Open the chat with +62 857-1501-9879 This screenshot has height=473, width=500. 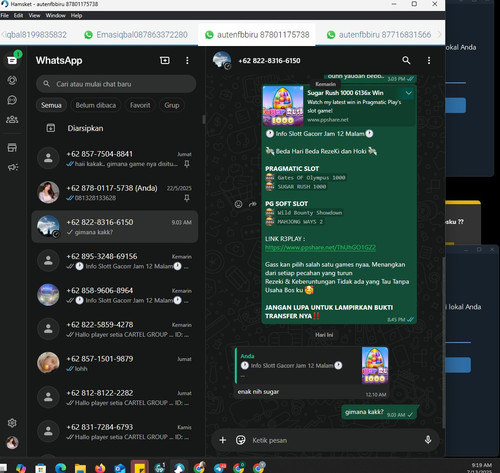115,363
